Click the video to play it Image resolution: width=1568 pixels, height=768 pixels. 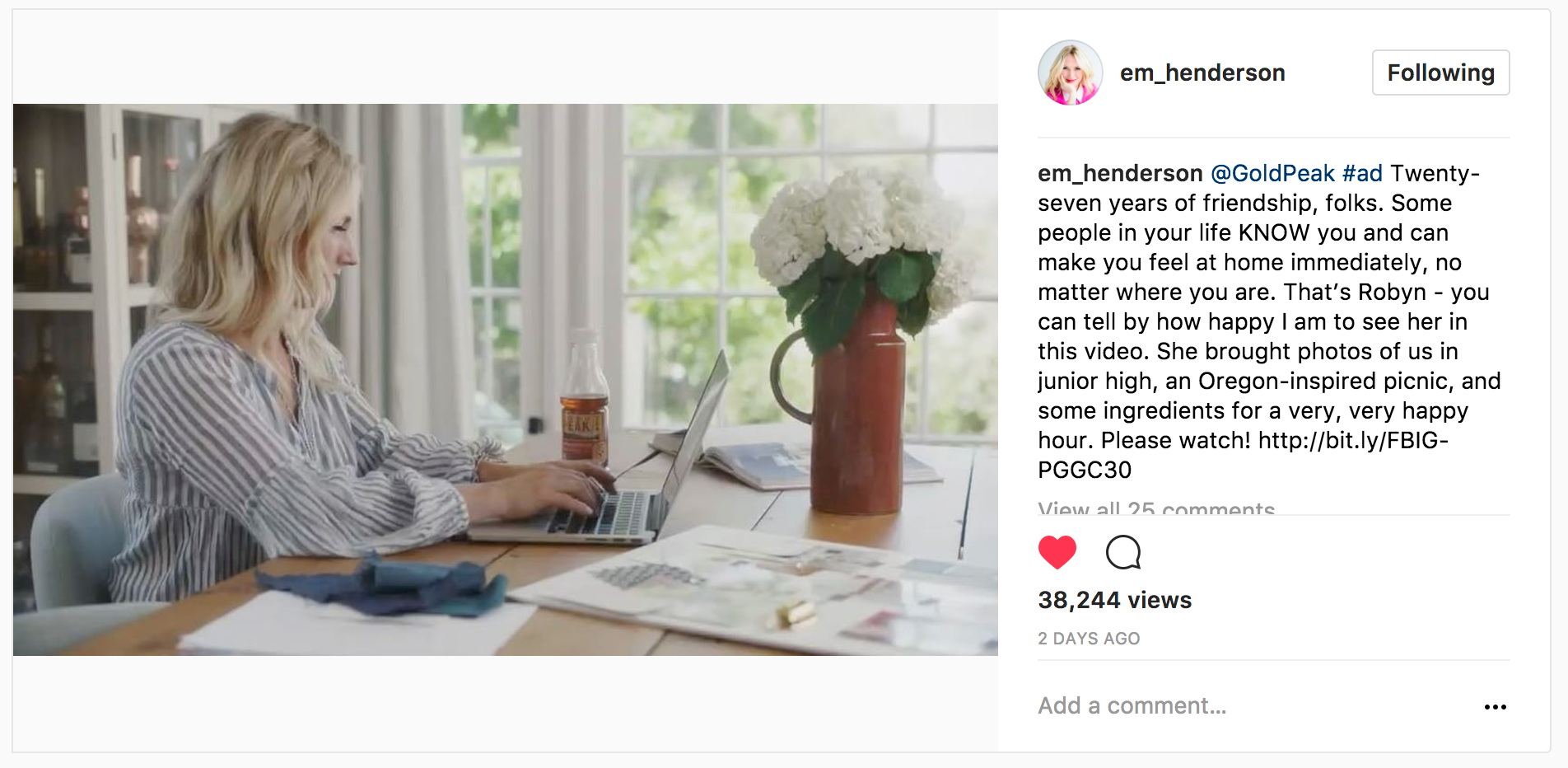[x=505, y=380]
